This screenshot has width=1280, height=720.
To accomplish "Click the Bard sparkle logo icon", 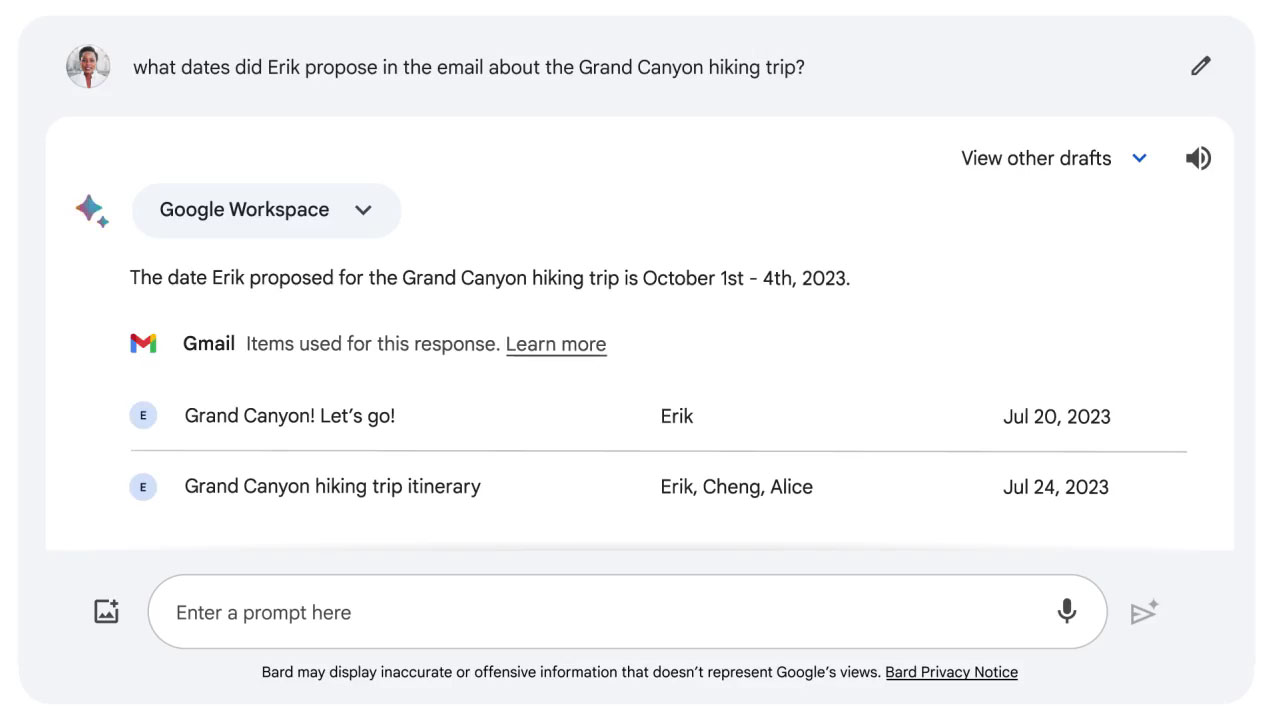I will (92, 210).
